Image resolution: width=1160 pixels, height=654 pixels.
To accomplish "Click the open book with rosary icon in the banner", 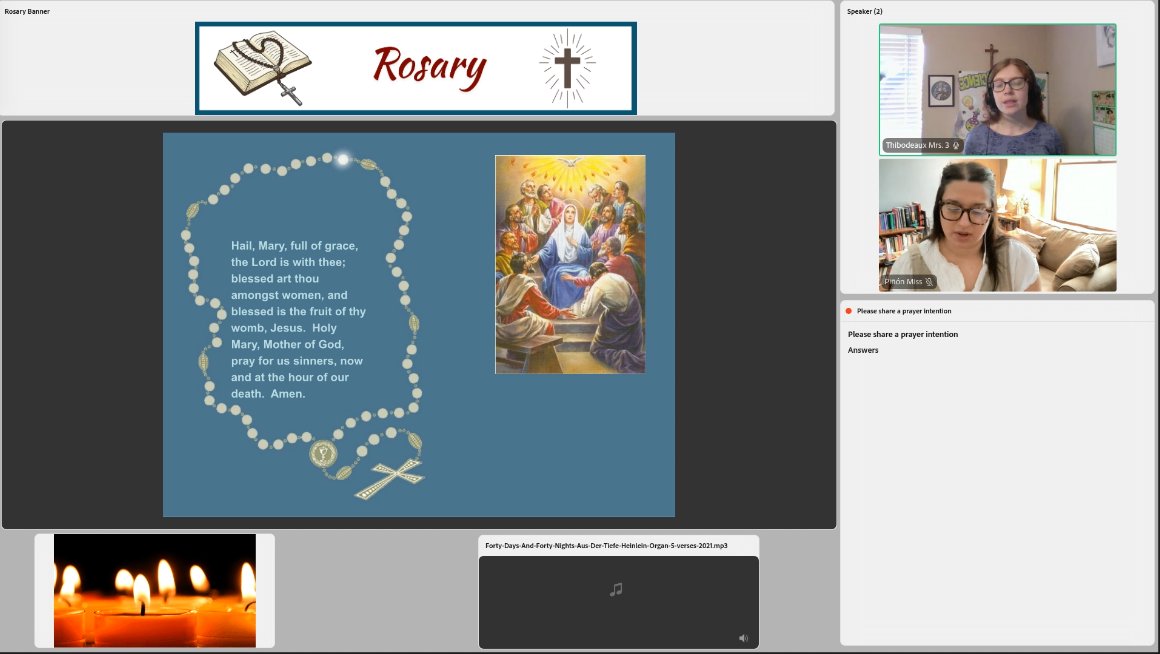I will point(263,67).
